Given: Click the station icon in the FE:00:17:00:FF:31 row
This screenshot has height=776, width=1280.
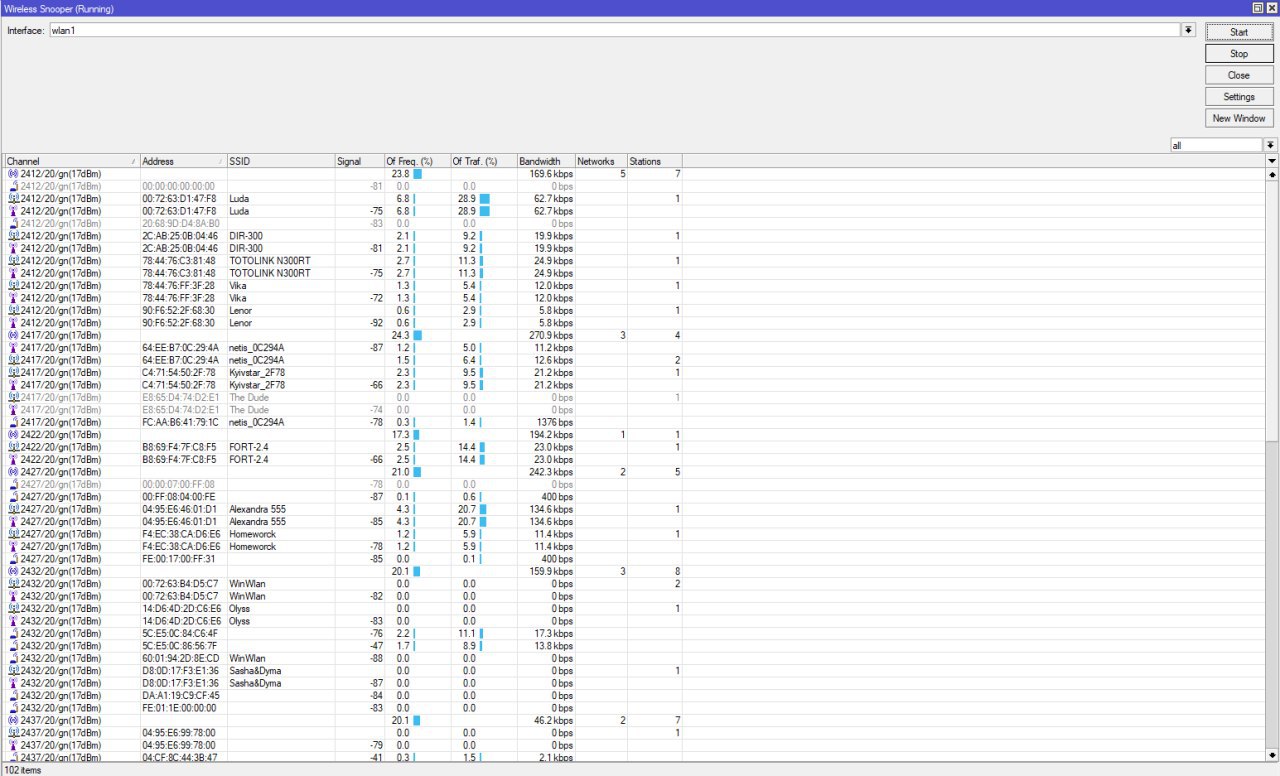Looking at the screenshot, I should [x=13, y=559].
